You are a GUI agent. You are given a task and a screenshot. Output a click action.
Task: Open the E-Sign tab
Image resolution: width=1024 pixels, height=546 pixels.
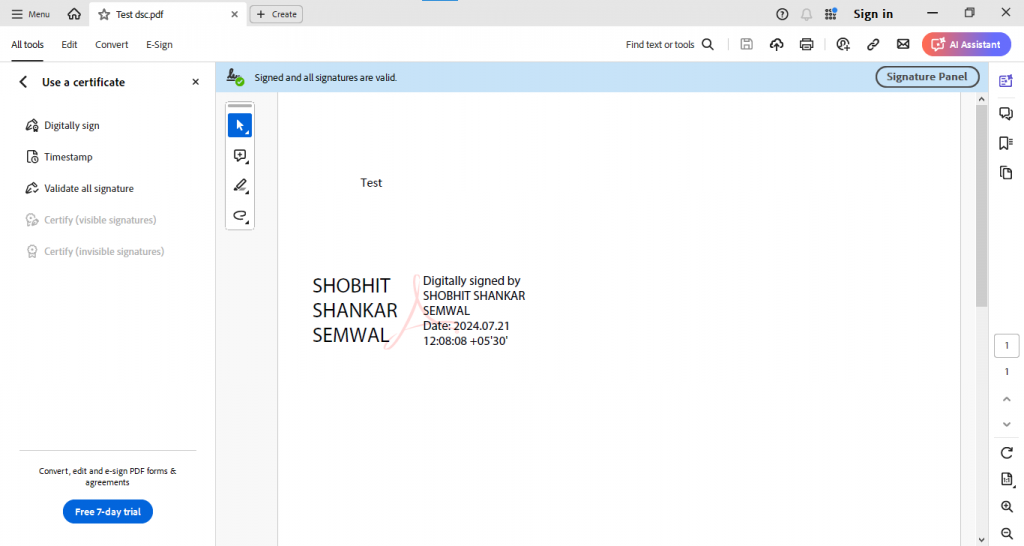pos(159,44)
